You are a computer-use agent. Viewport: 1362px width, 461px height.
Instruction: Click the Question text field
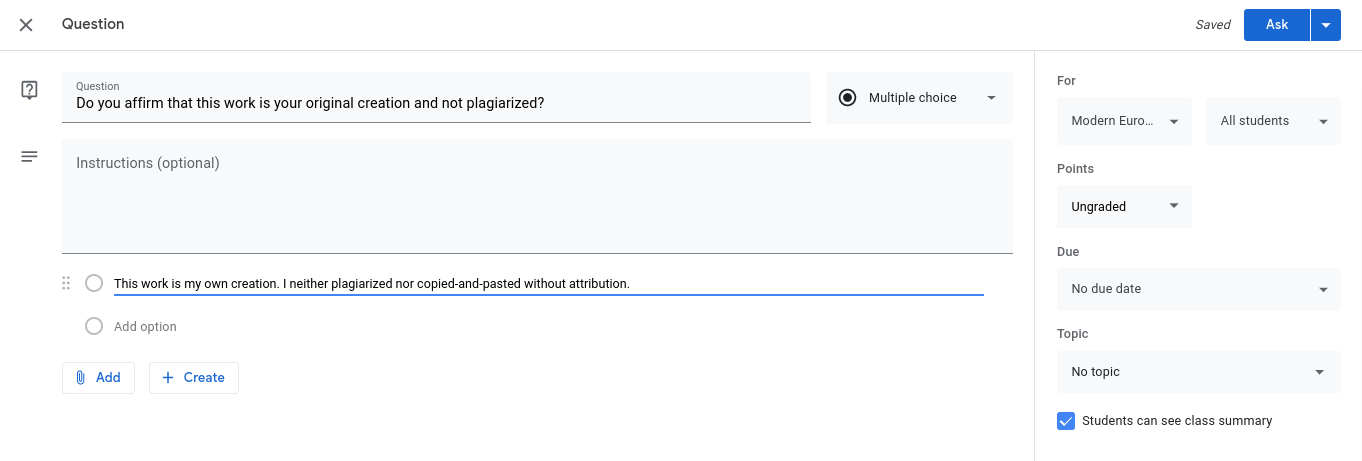click(x=436, y=97)
